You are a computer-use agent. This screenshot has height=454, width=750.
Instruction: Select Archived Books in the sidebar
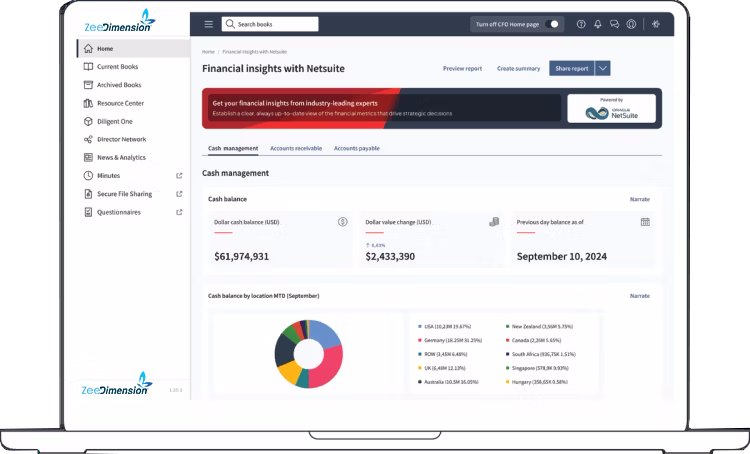118,85
